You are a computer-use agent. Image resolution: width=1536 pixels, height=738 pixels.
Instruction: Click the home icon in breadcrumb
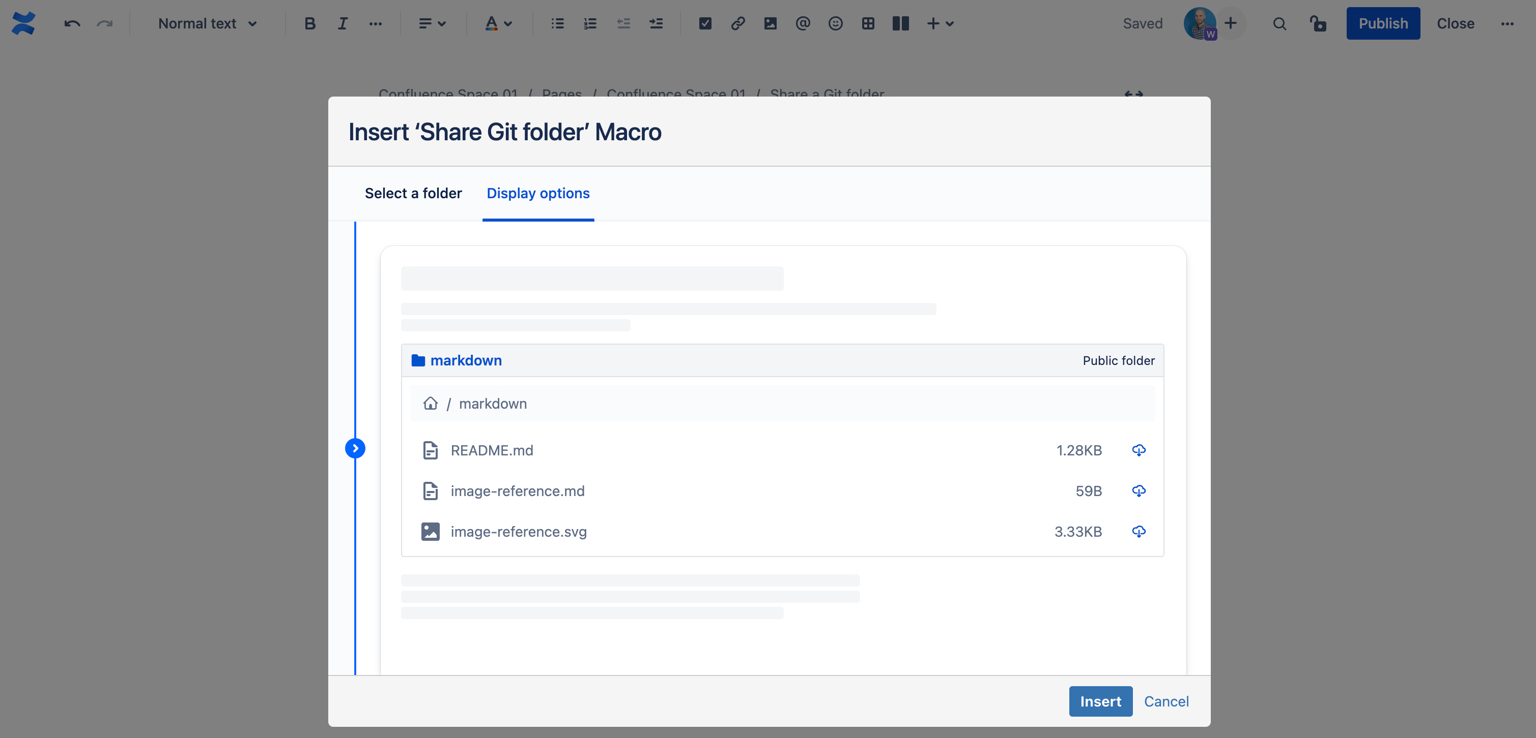(430, 404)
